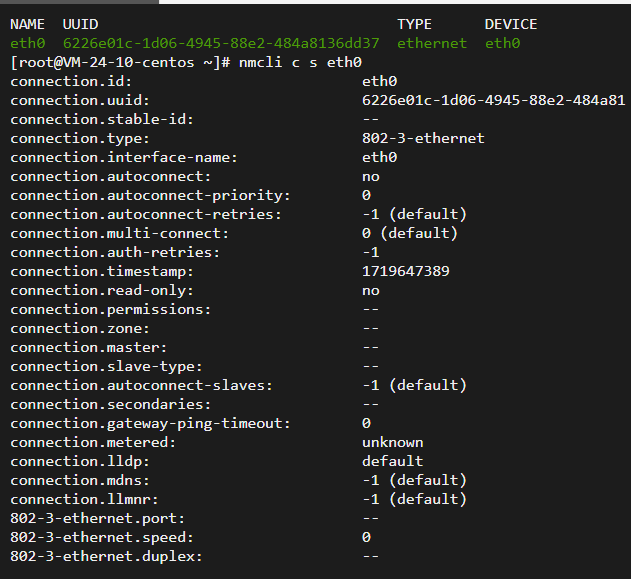
Task: Click the timestamp value 1719647389
Action: pos(406,271)
